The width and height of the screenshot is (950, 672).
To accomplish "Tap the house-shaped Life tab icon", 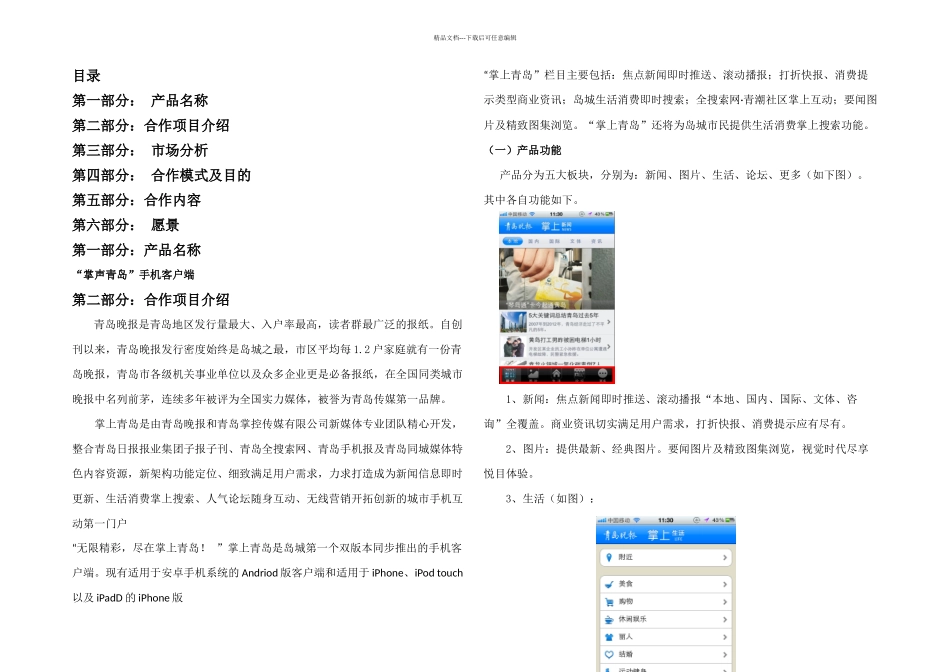I will 556,375.
